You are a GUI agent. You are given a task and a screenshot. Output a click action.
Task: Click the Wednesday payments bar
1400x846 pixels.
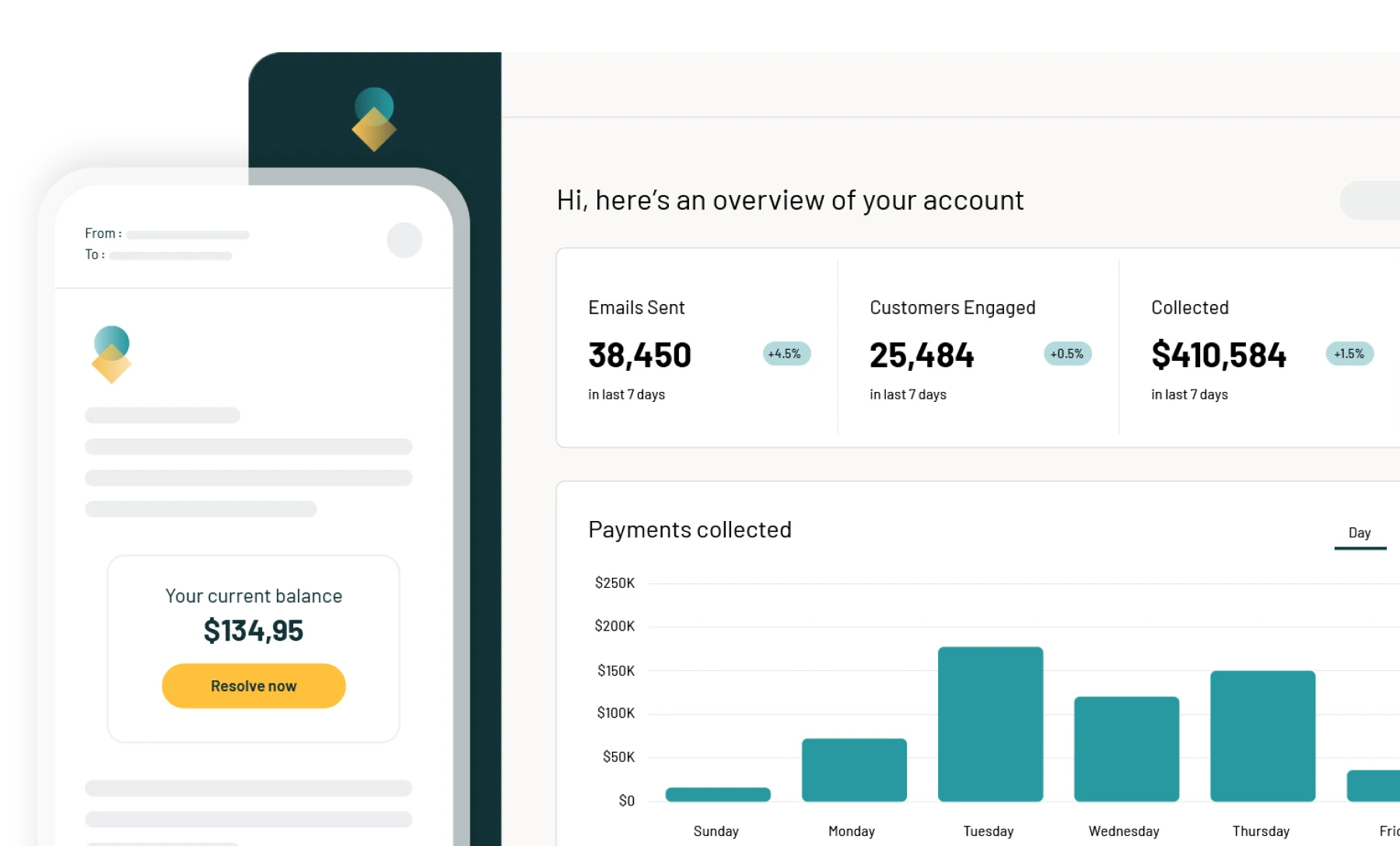click(1126, 748)
